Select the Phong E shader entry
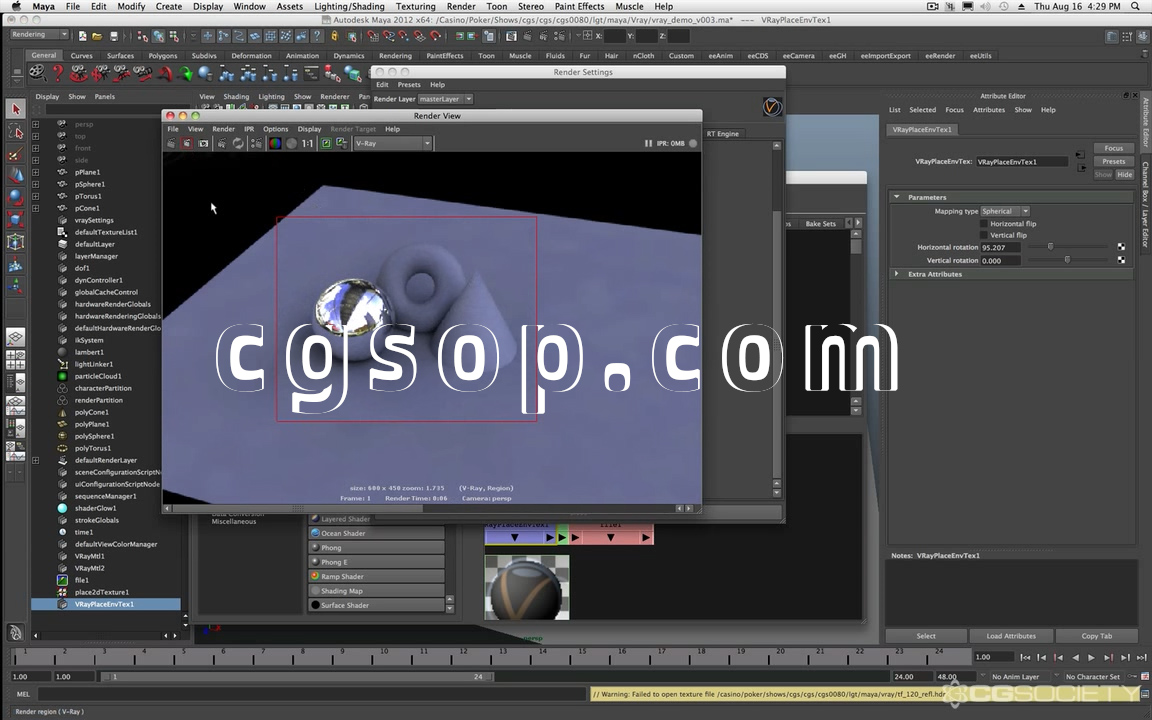 376,562
